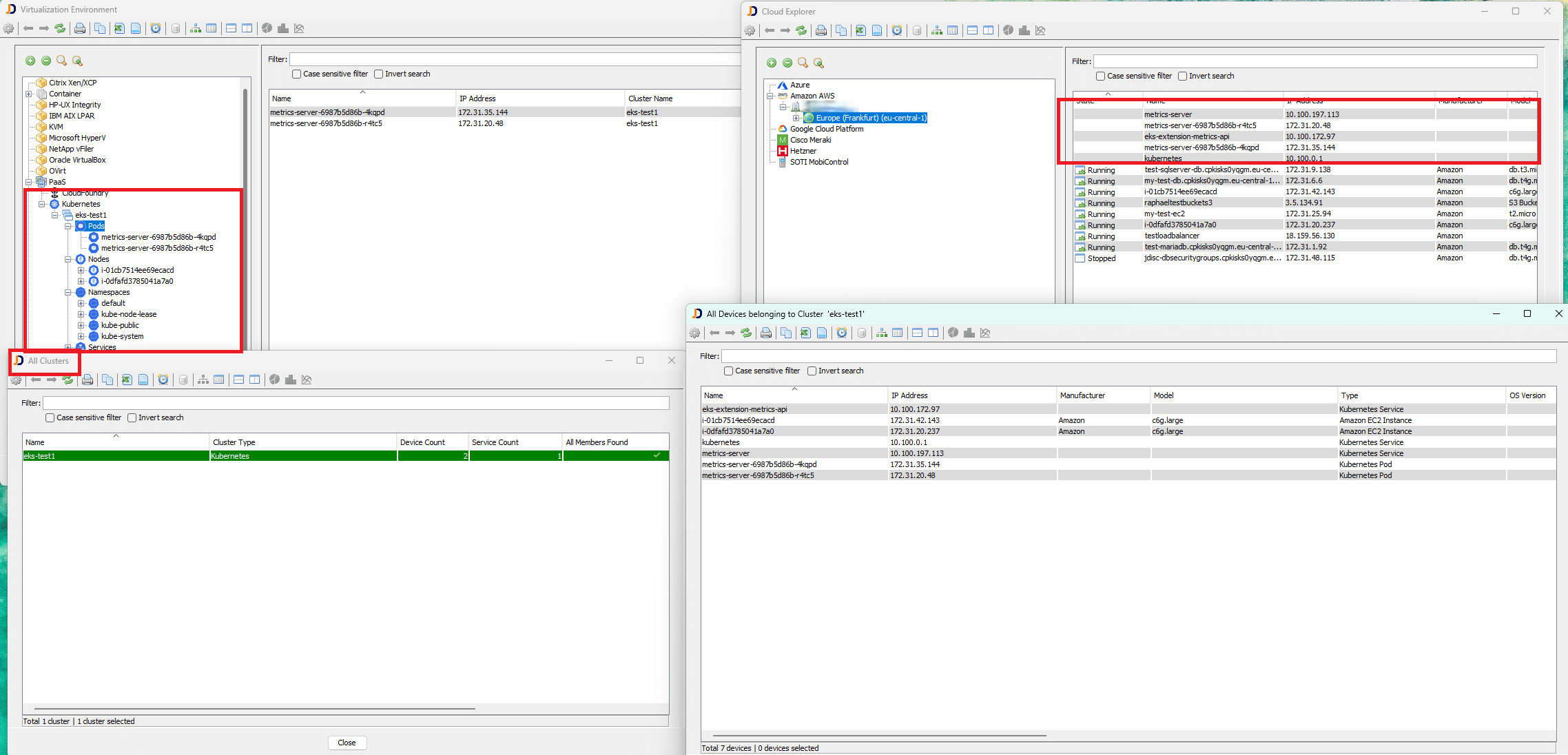Click the back navigation arrow in Cloud Explorer
1568x755 pixels.
pyautogui.click(x=770, y=30)
